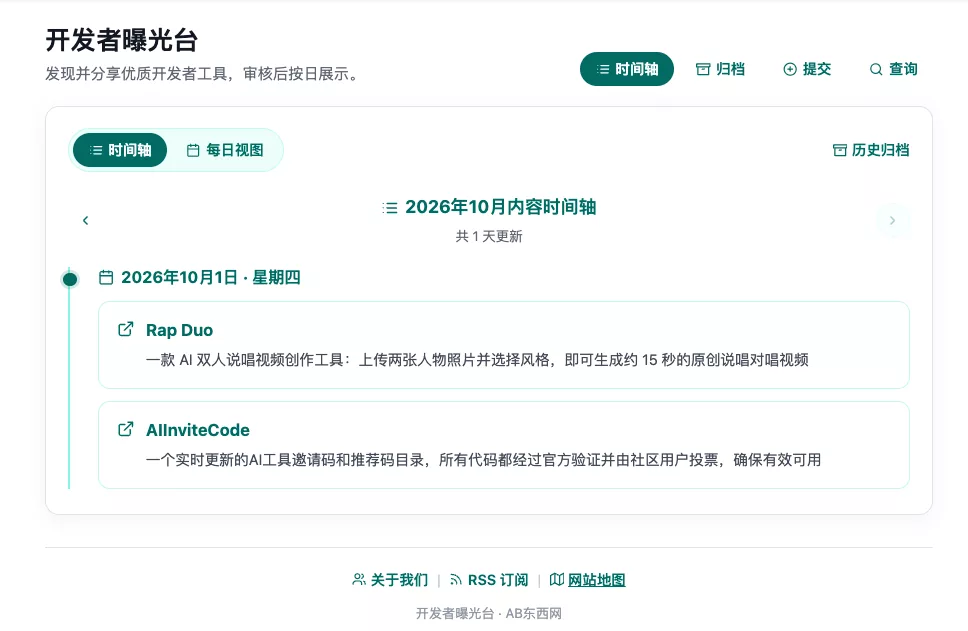Viewport: 968px width, 631px height.
Task: Click the 2026年10月1日 · 星期四 date heading
Action: point(200,278)
